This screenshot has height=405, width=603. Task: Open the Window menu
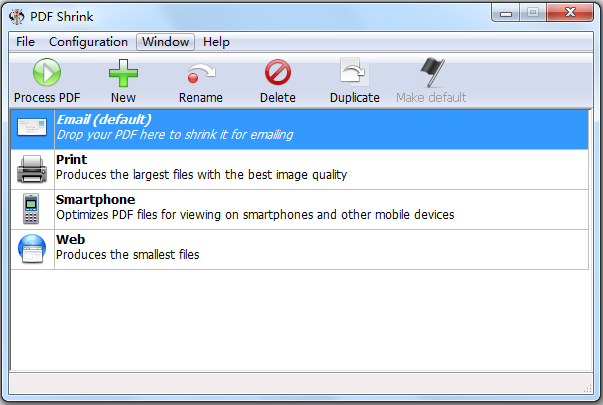pos(165,42)
